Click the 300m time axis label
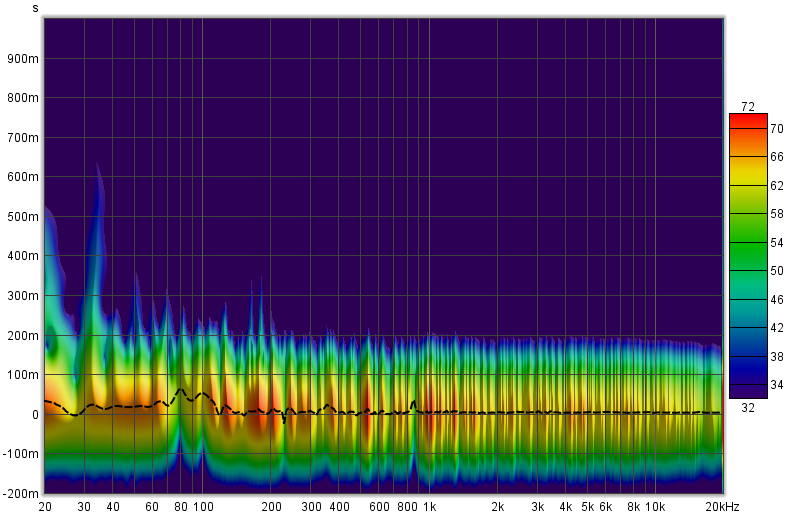 pyautogui.click(x=23, y=295)
